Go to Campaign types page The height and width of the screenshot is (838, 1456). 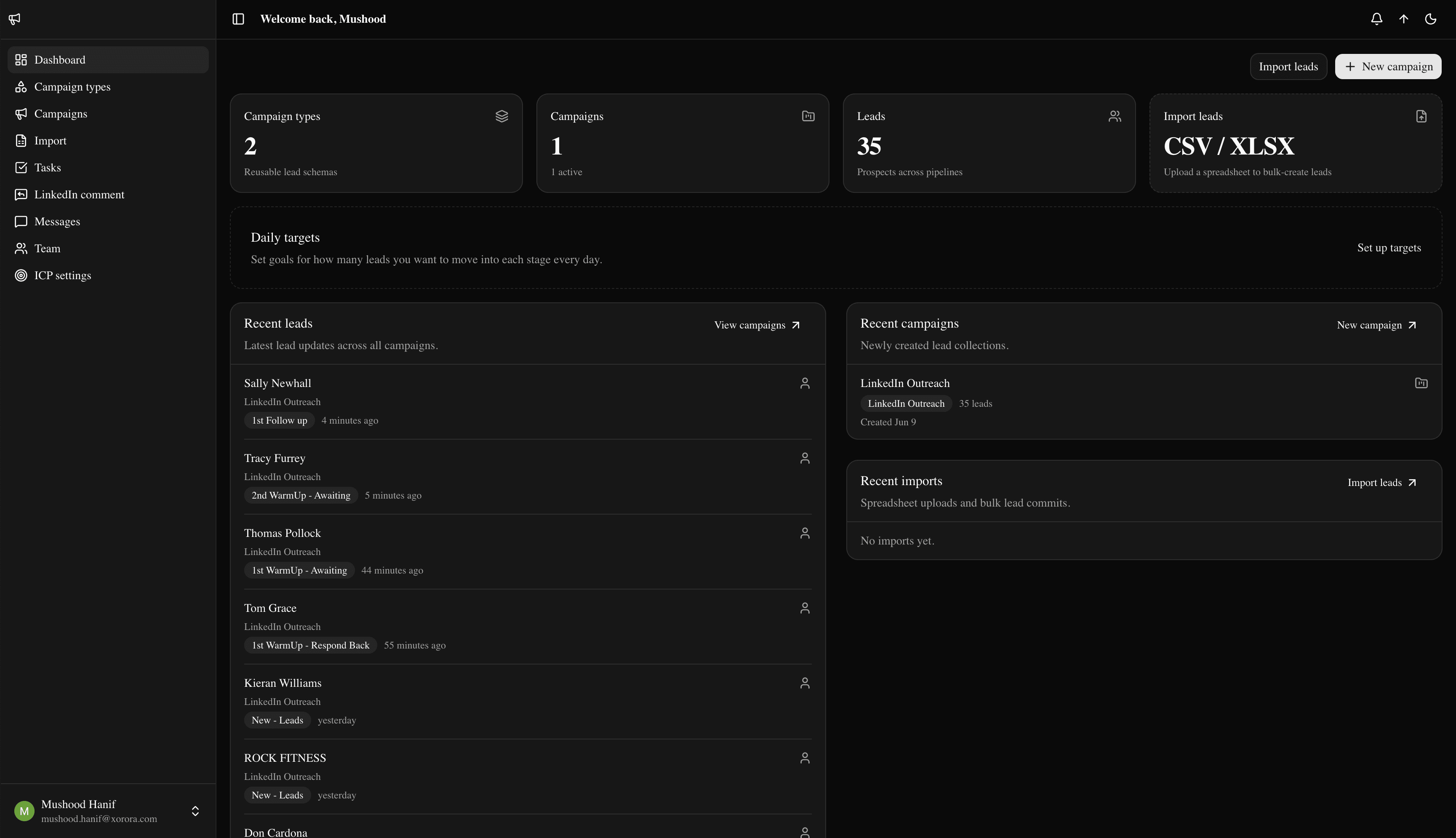point(108,87)
